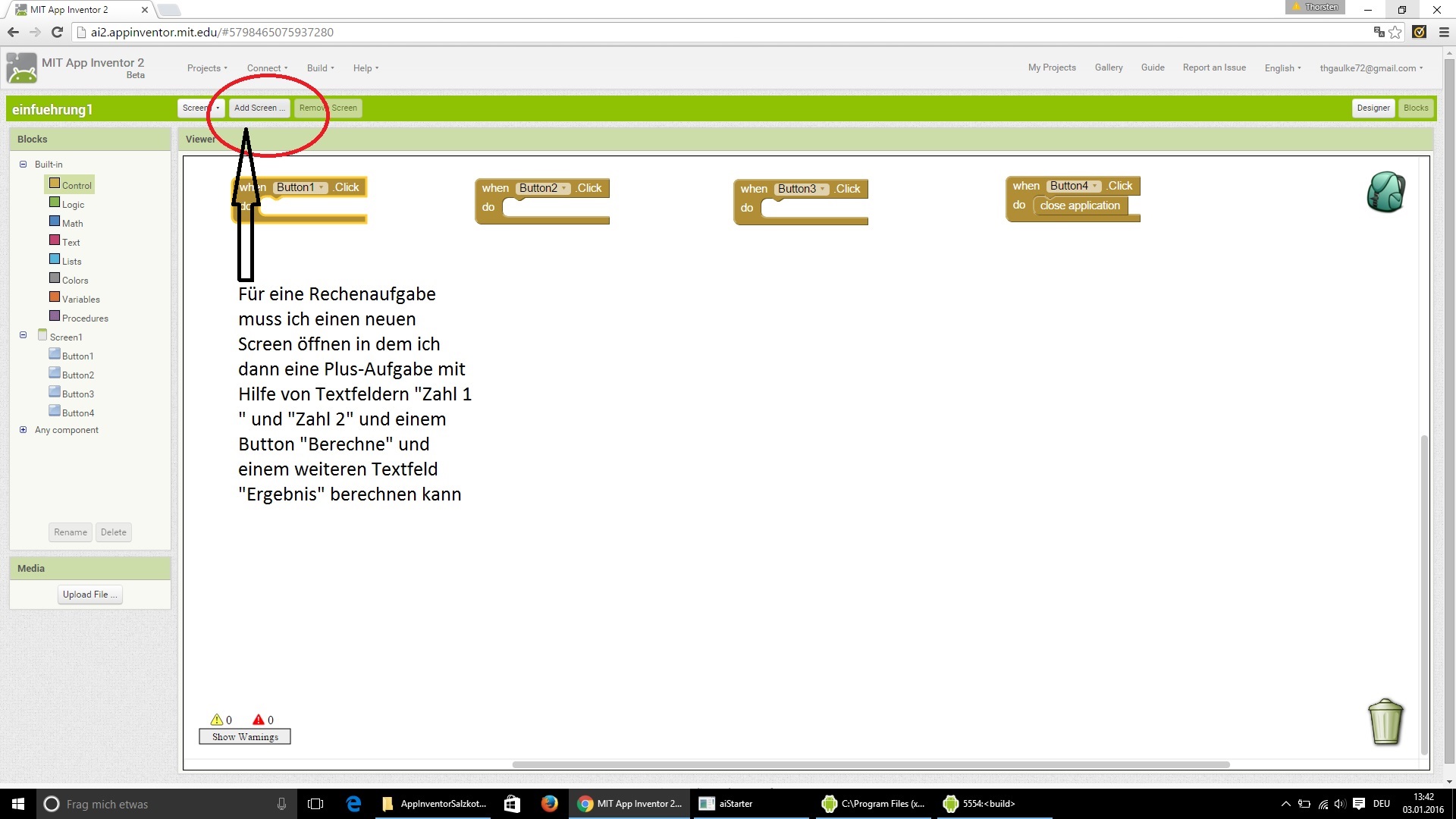Switch to the MIT App Inventor 2 browser tab
Screen dimensions: 1456x819
[x=80, y=10]
